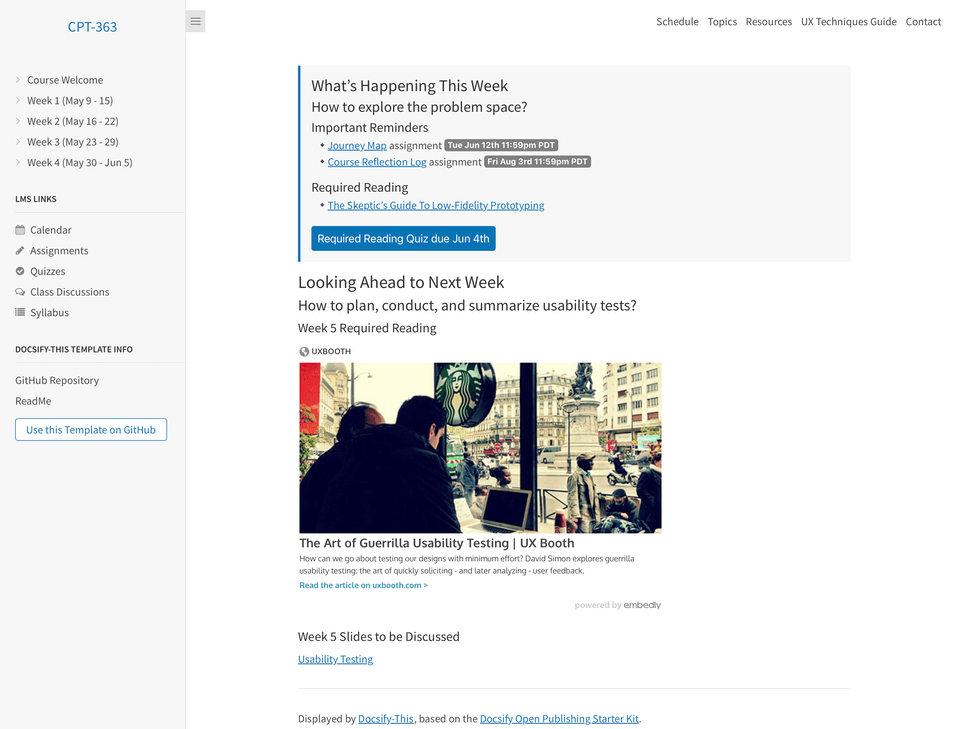Image resolution: width=972 pixels, height=729 pixels.
Task: Click Use this Template on GitHub
Action: coord(90,429)
